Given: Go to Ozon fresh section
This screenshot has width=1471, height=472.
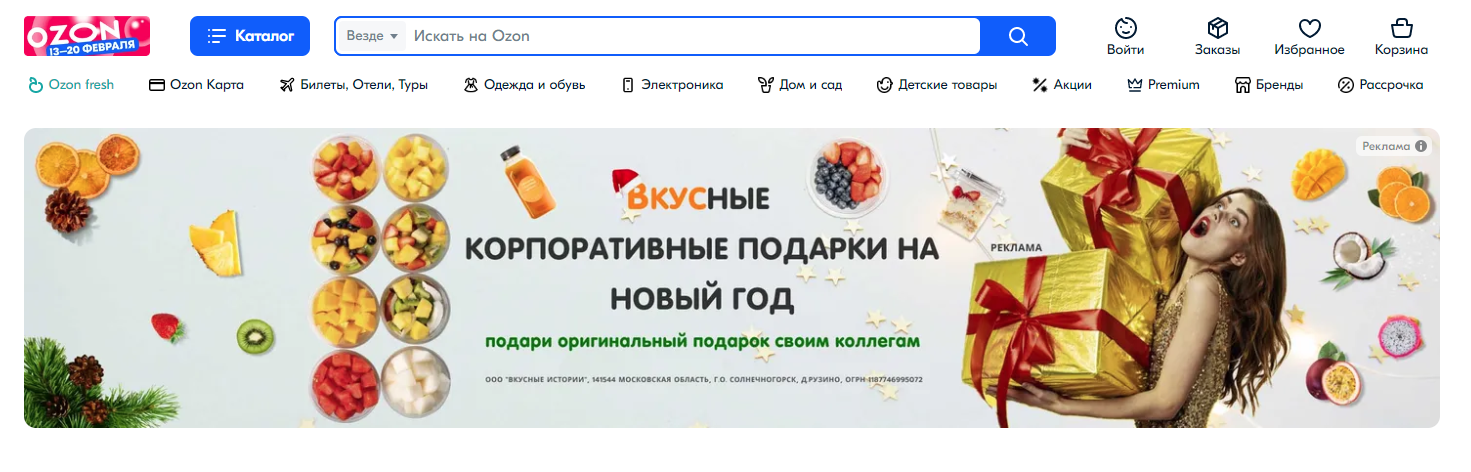Looking at the screenshot, I should click(x=71, y=85).
